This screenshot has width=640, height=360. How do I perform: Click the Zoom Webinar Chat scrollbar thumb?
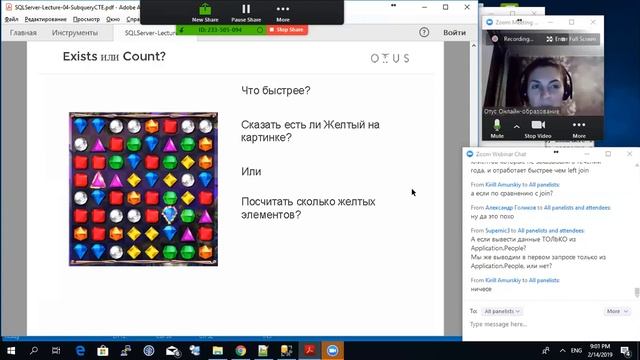[x=636, y=293]
